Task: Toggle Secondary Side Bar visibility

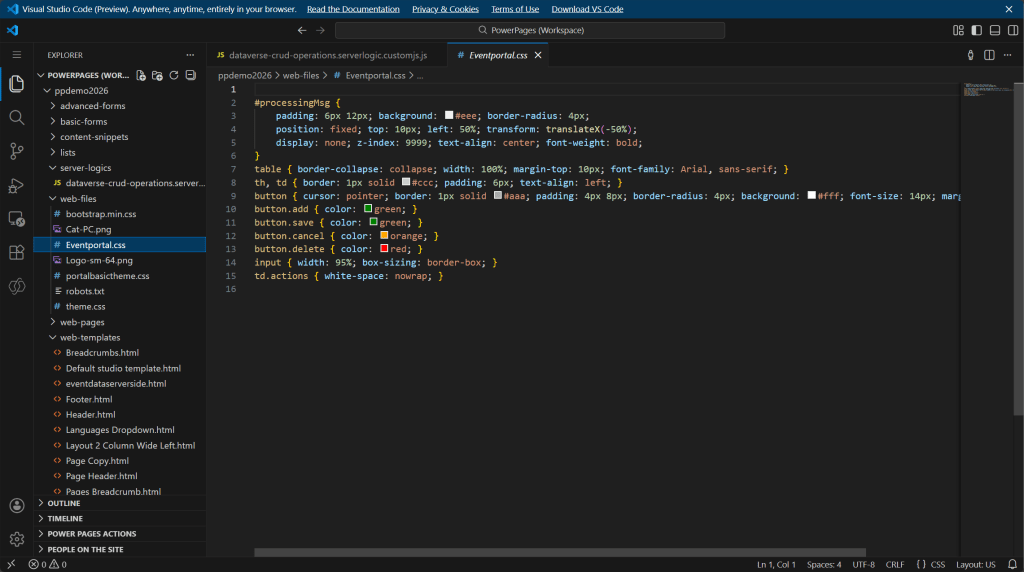Action: click(x=1011, y=30)
